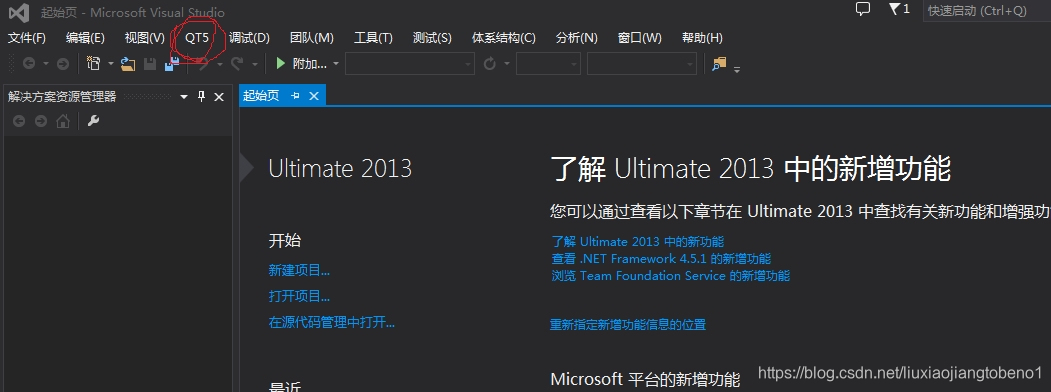Click the 新建项目... link
Viewport: 1051px width, 392px height.
299,271
